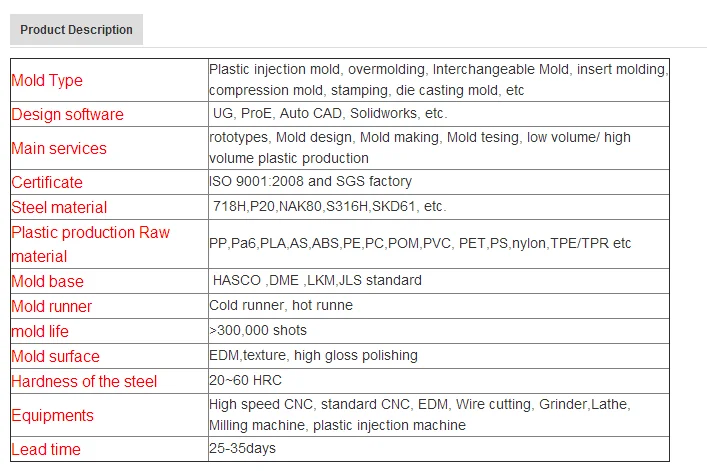Viewport: 707px width, 471px height.
Task: Select the Main services label
Action: (59, 148)
